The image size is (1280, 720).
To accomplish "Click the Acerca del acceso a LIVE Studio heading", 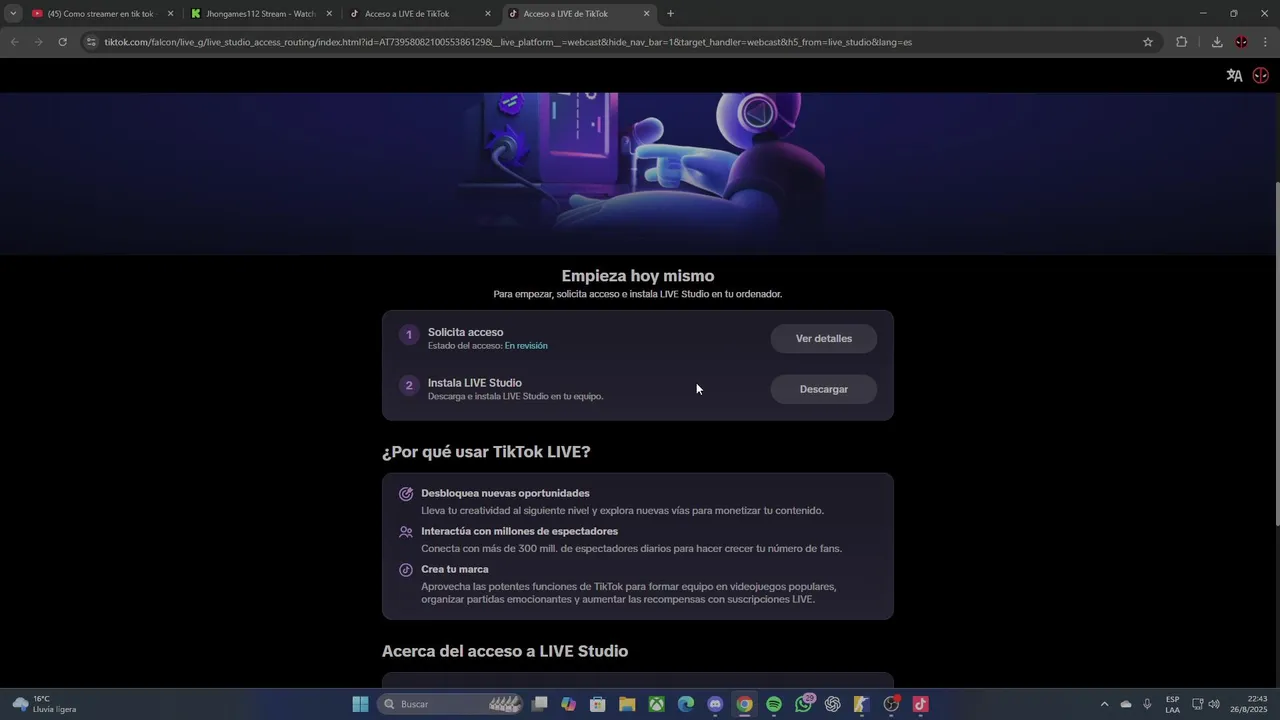I will tap(505, 652).
